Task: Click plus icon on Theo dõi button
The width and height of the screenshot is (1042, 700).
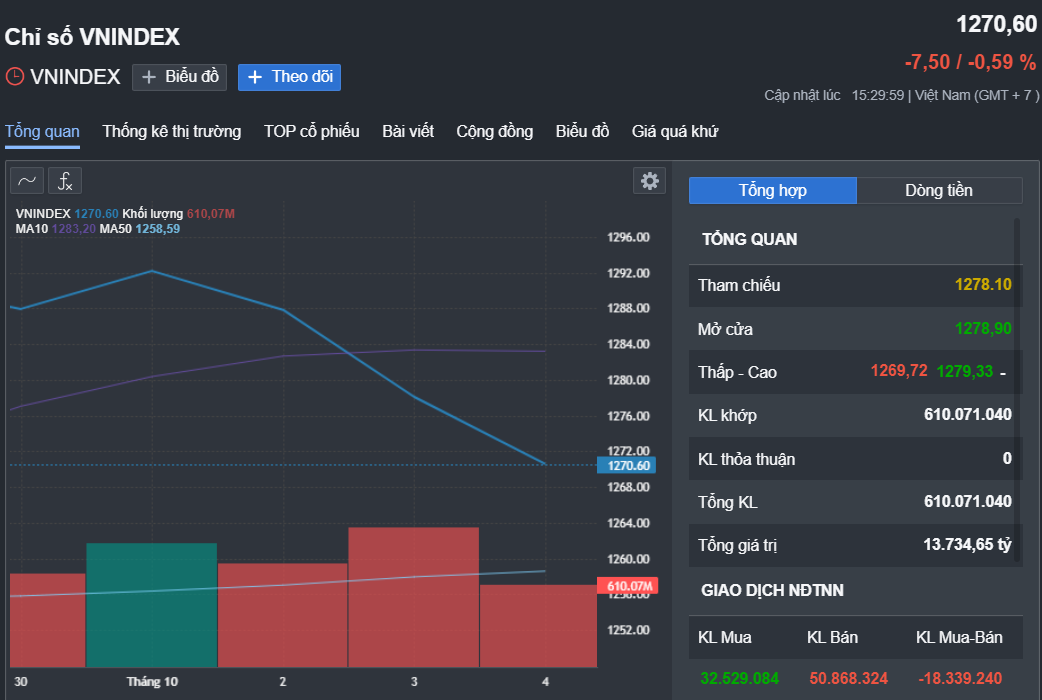Action: click(255, 77)
